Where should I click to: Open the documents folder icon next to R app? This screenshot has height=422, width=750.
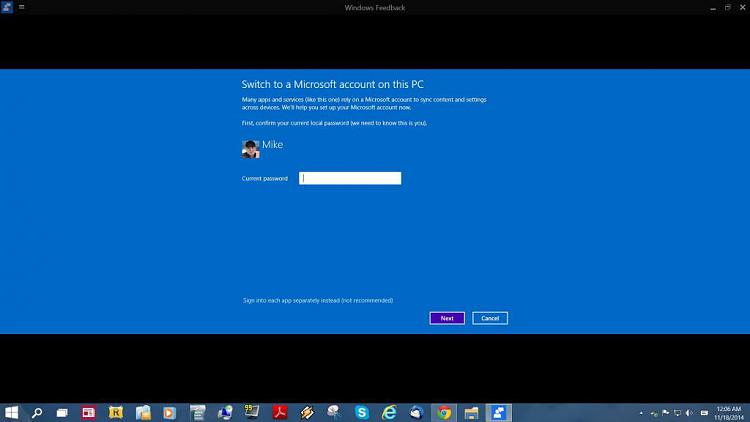pos(143,412)
